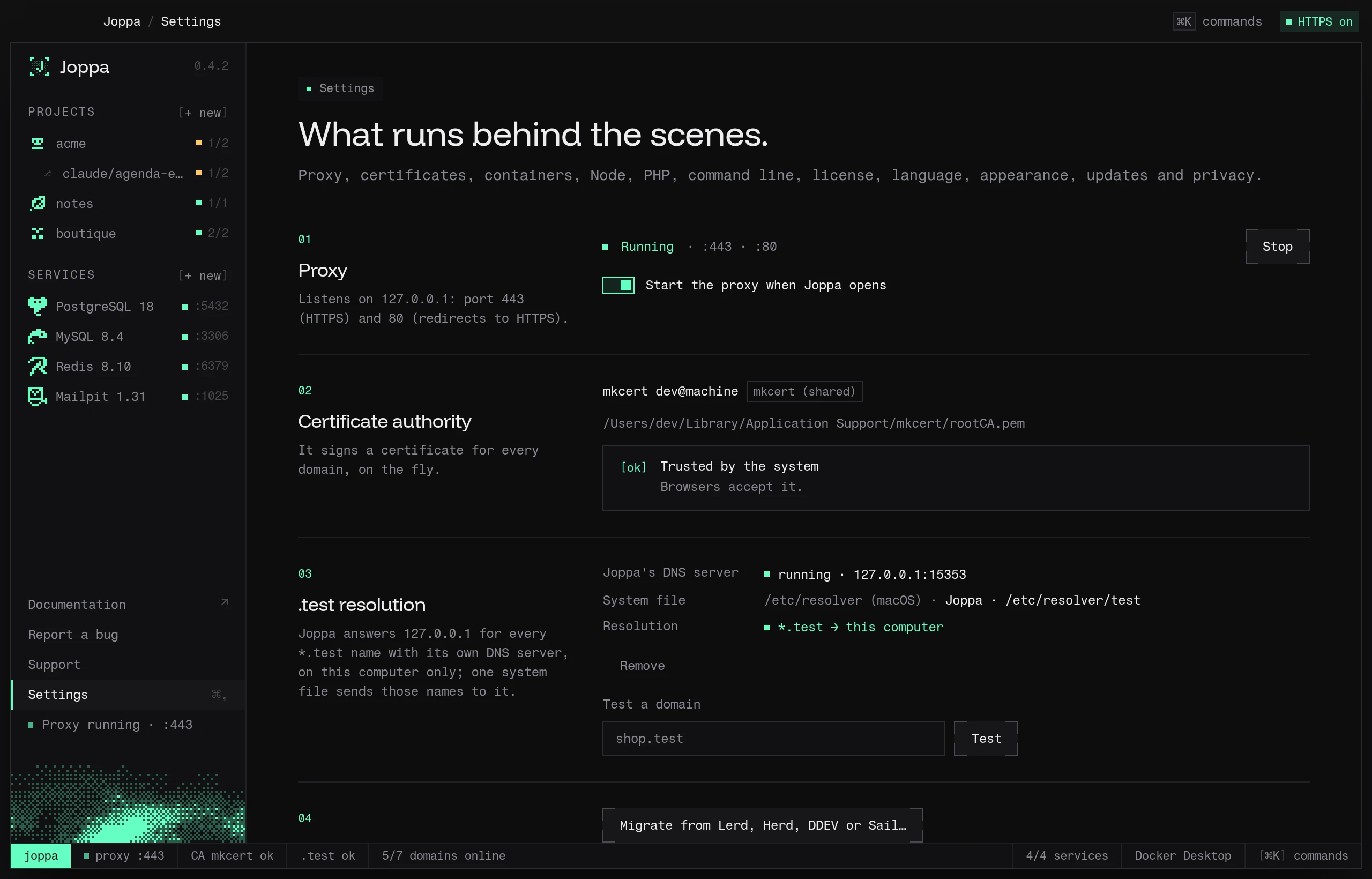Click proxy :443 in status bar

click(x=124, y=855)
